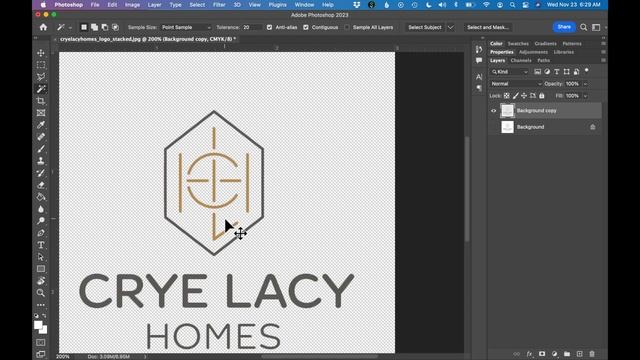Expand Select Subject options arrow

point(451,27)
